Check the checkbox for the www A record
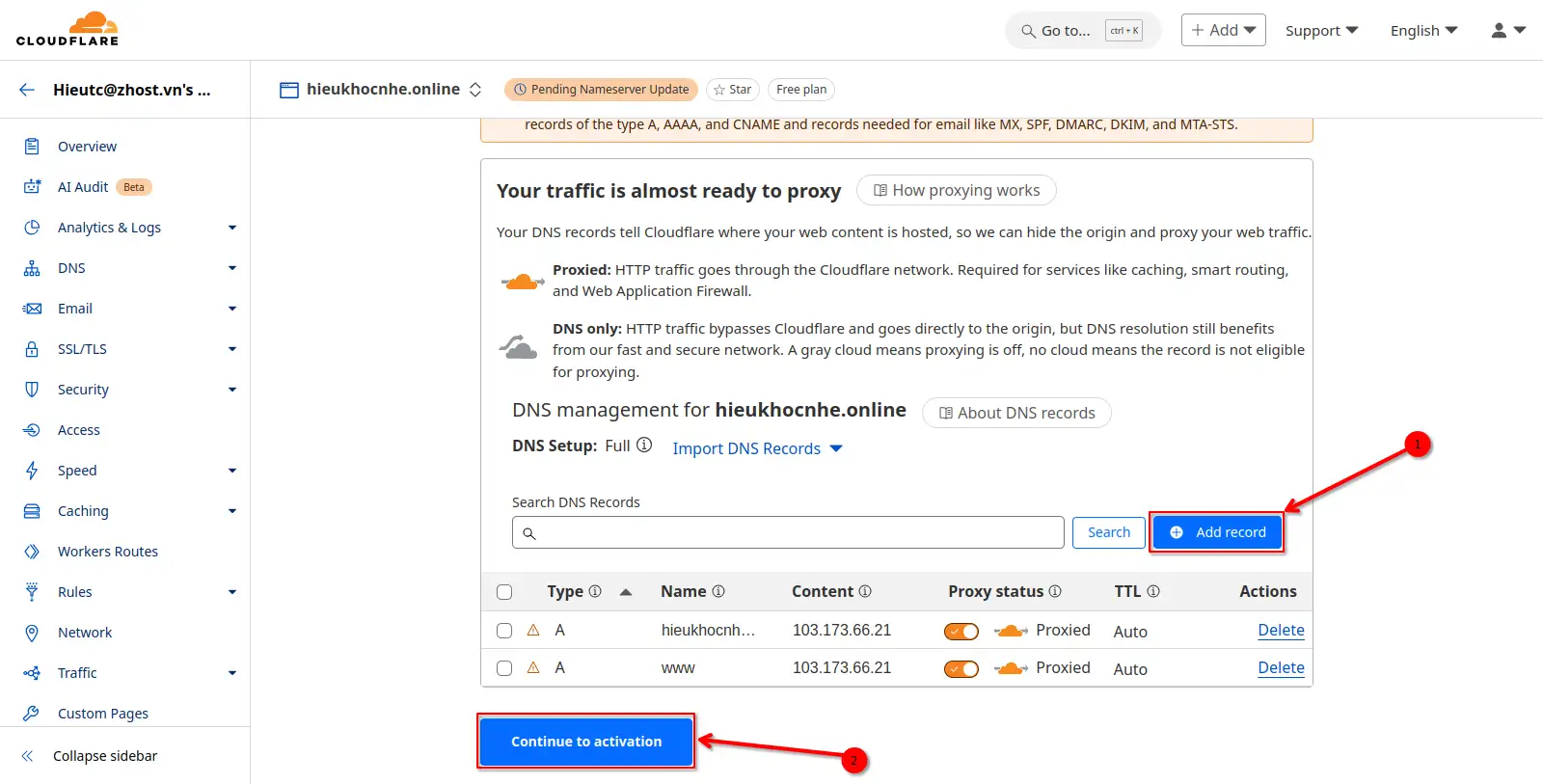Viewport: 1543px width, 784px height. (504, 668)
